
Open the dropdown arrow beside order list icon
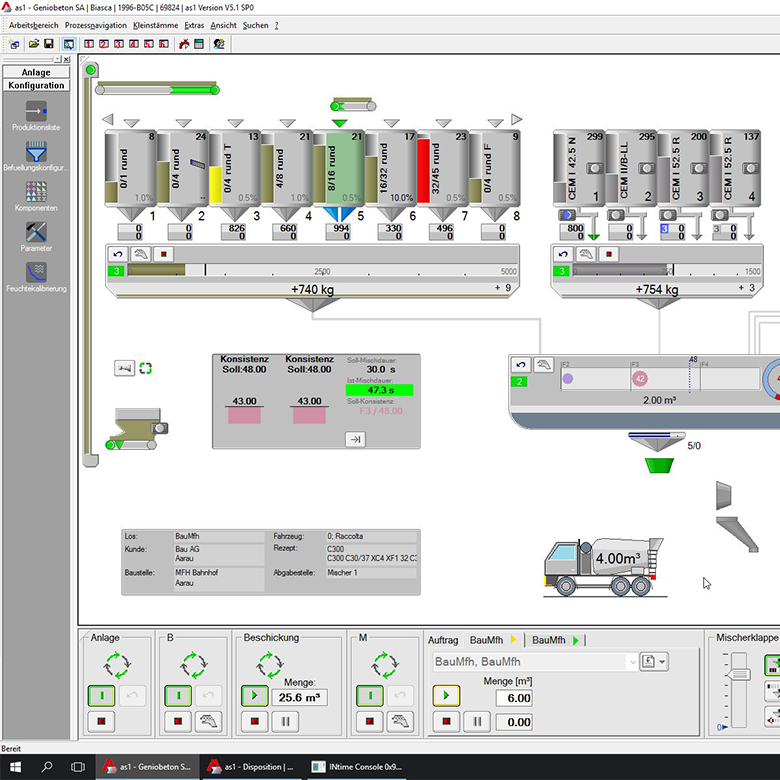(662, 662)
